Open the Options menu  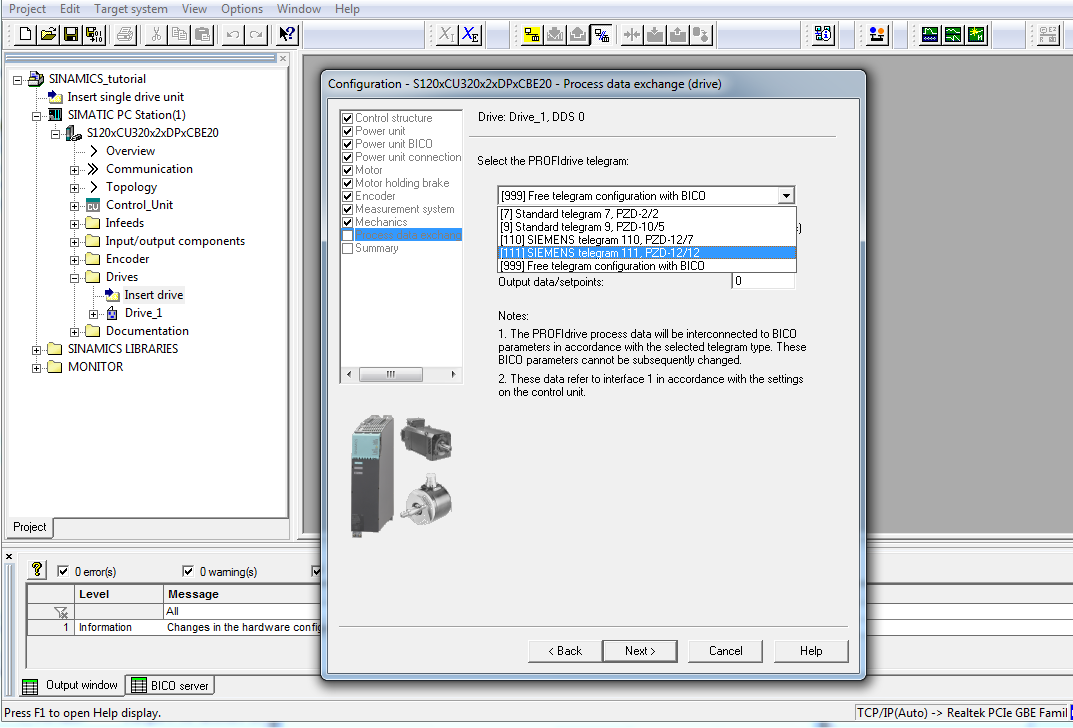(x=242, y=9)
